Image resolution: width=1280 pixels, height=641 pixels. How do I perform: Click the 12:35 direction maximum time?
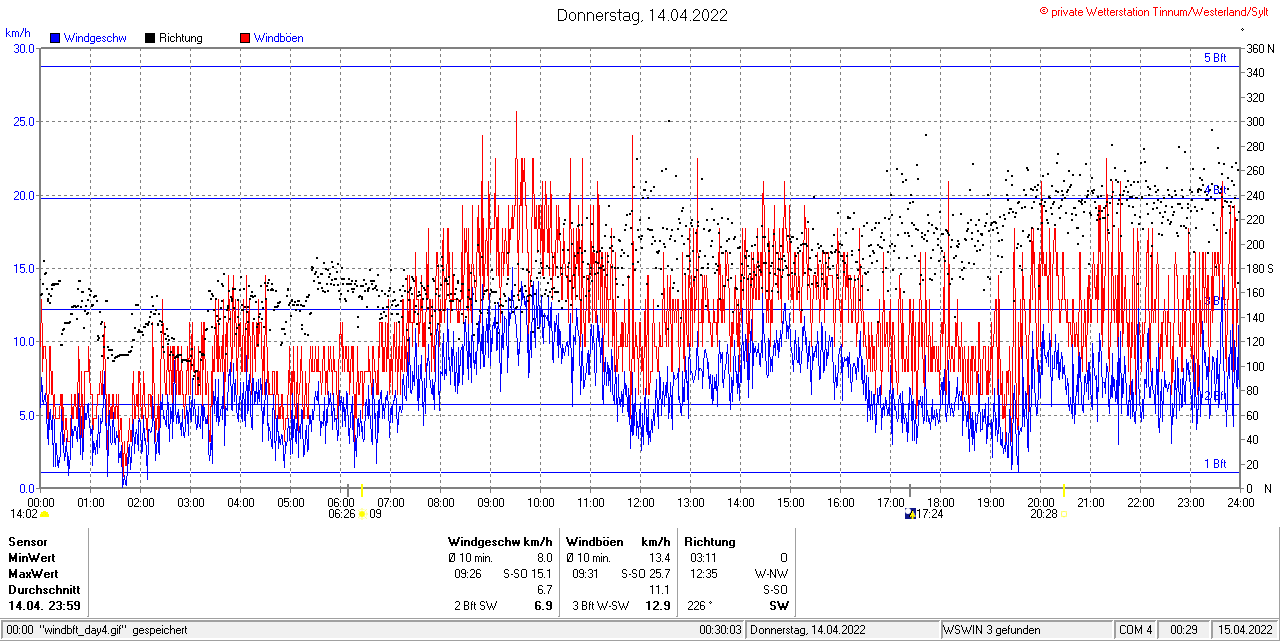[703, 574]
